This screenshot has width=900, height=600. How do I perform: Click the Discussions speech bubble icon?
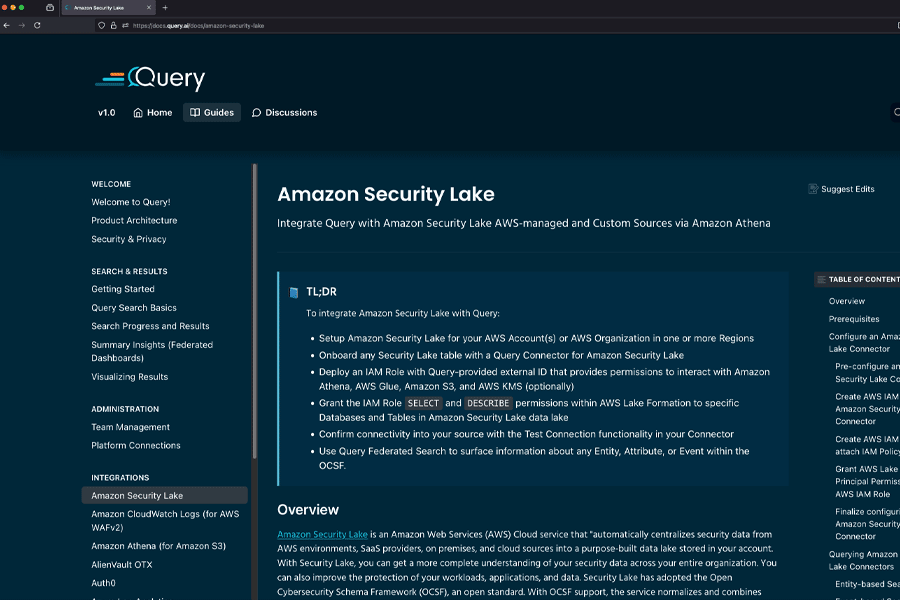257,113
